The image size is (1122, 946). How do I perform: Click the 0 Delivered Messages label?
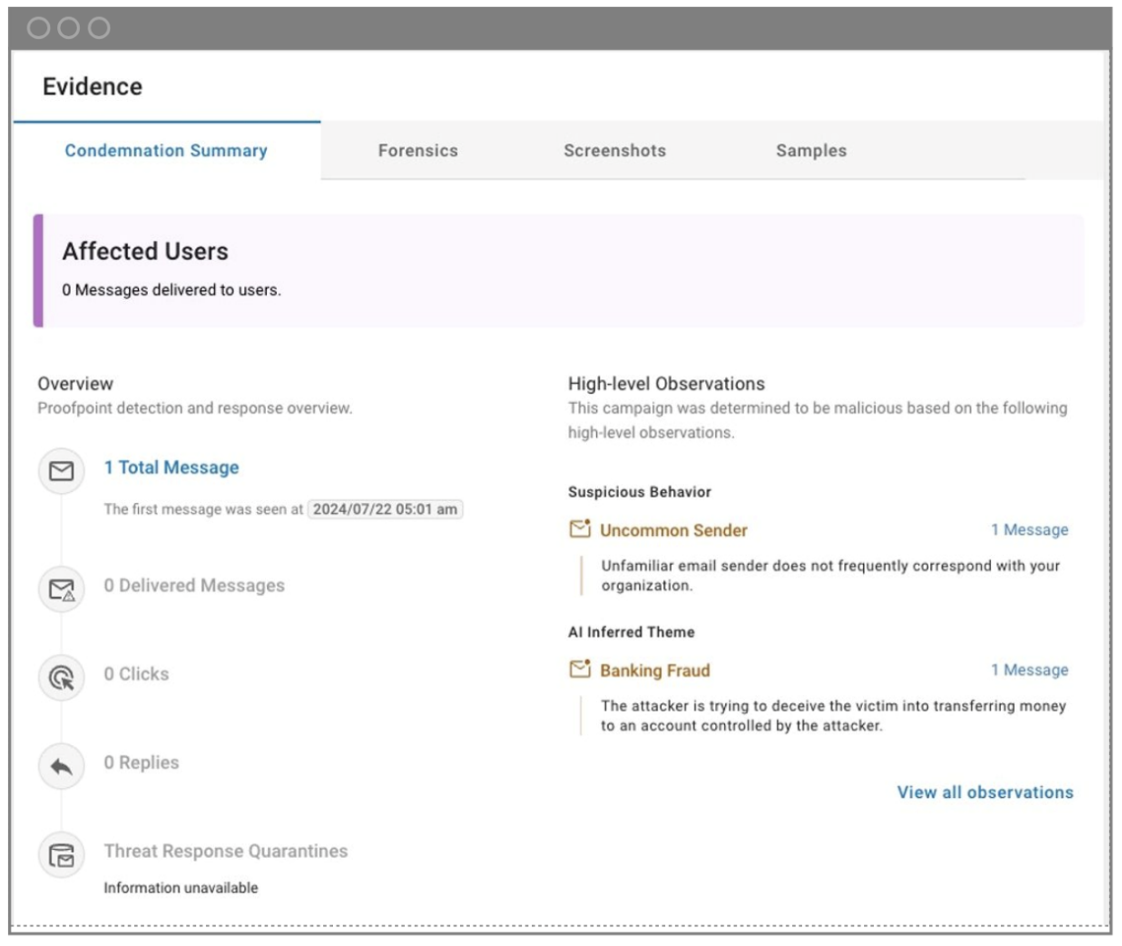pyautogui.click(x=194, y=585)
